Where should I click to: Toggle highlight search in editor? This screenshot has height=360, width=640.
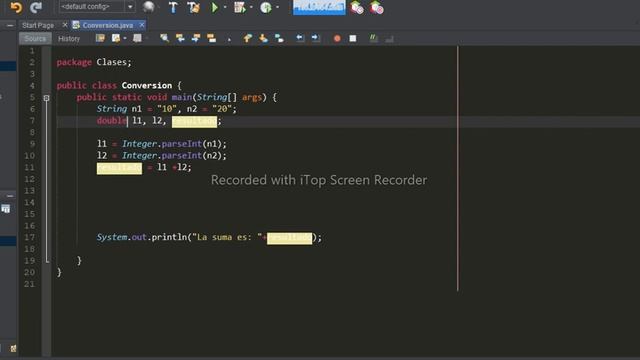click(211, 38)
